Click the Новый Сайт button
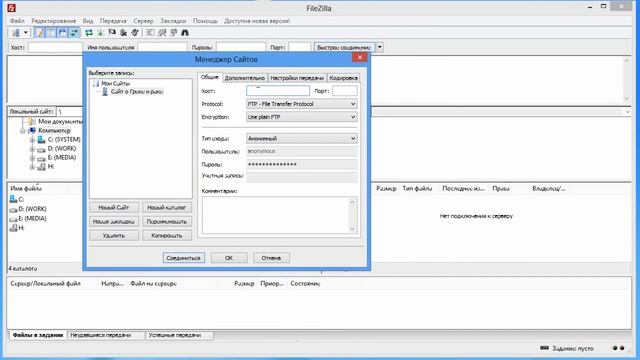Viewport: 640px width, 360px height. click(x=114, y=208)
